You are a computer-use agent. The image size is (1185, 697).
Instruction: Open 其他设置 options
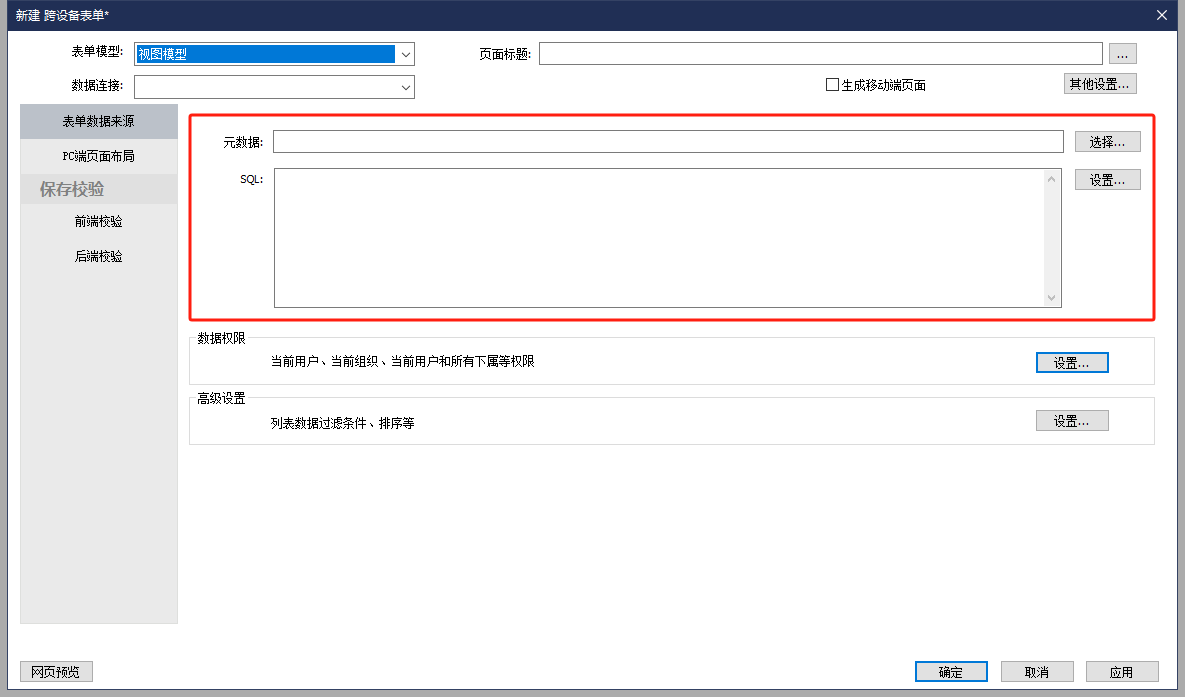[x=1099, y=84]
